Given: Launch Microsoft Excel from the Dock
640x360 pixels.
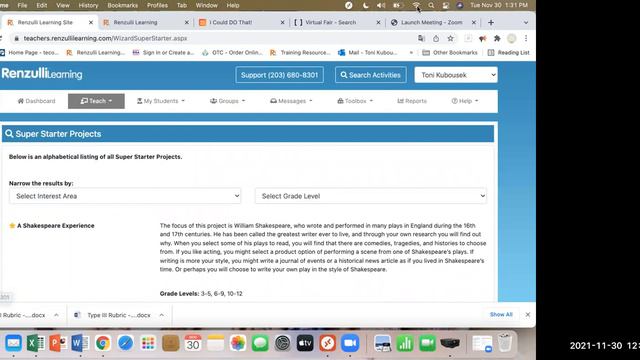Looking at the screenshot, I should point(36,343).
